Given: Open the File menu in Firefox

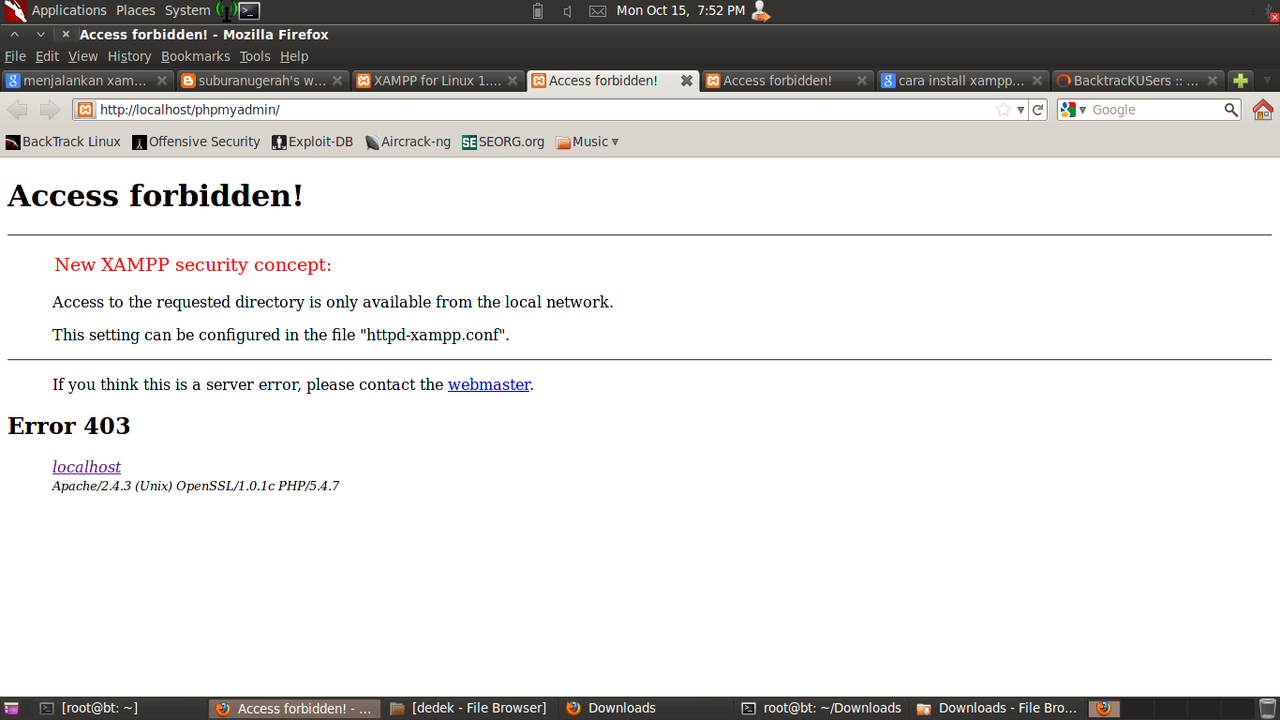Looking at the screenshot, I should (15, 57).
